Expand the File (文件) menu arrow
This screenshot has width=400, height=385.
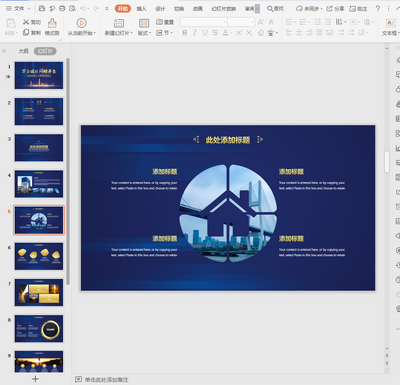(29, 8)
